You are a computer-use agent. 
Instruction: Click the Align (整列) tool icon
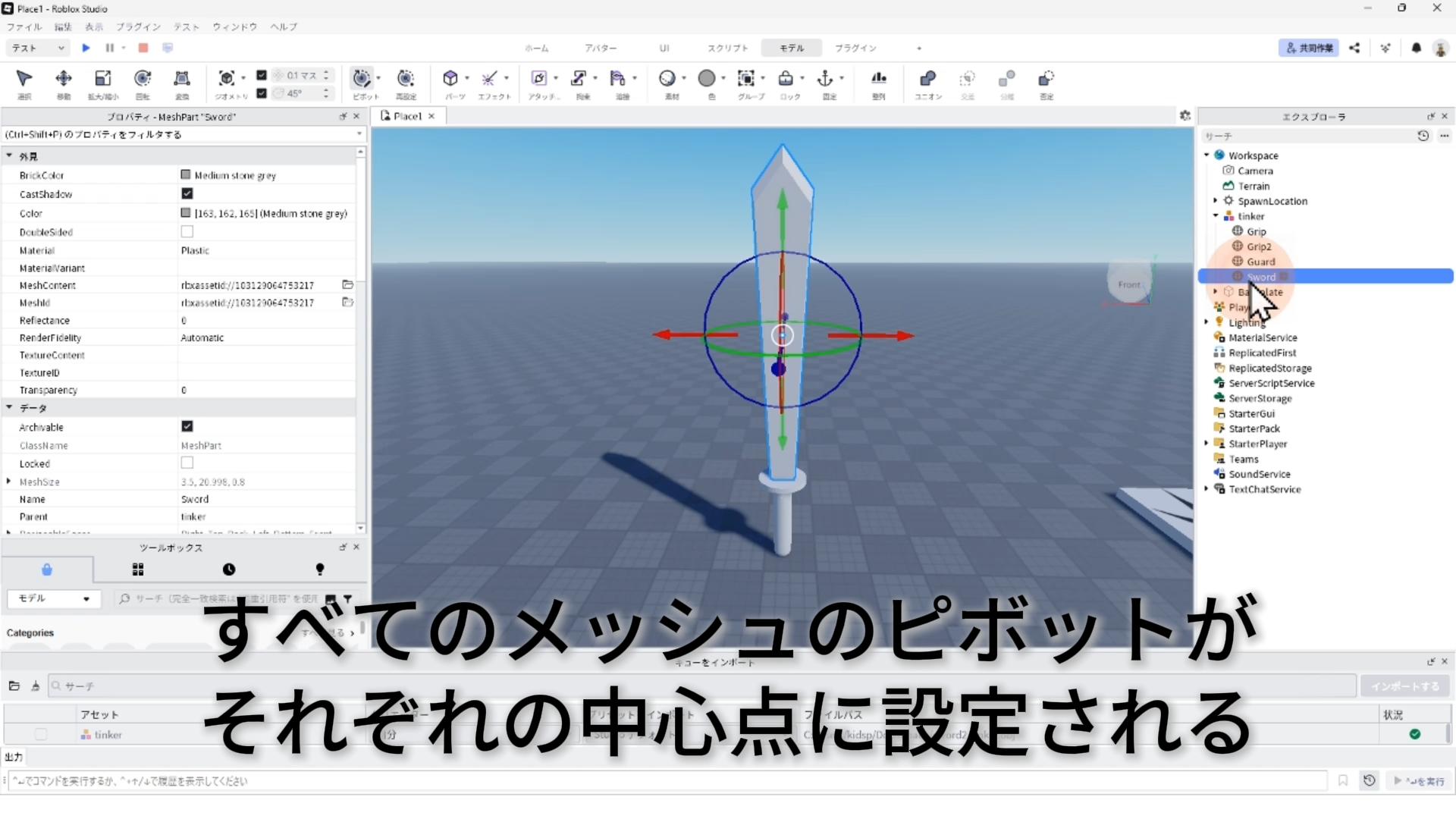click(x=879, y=79)
